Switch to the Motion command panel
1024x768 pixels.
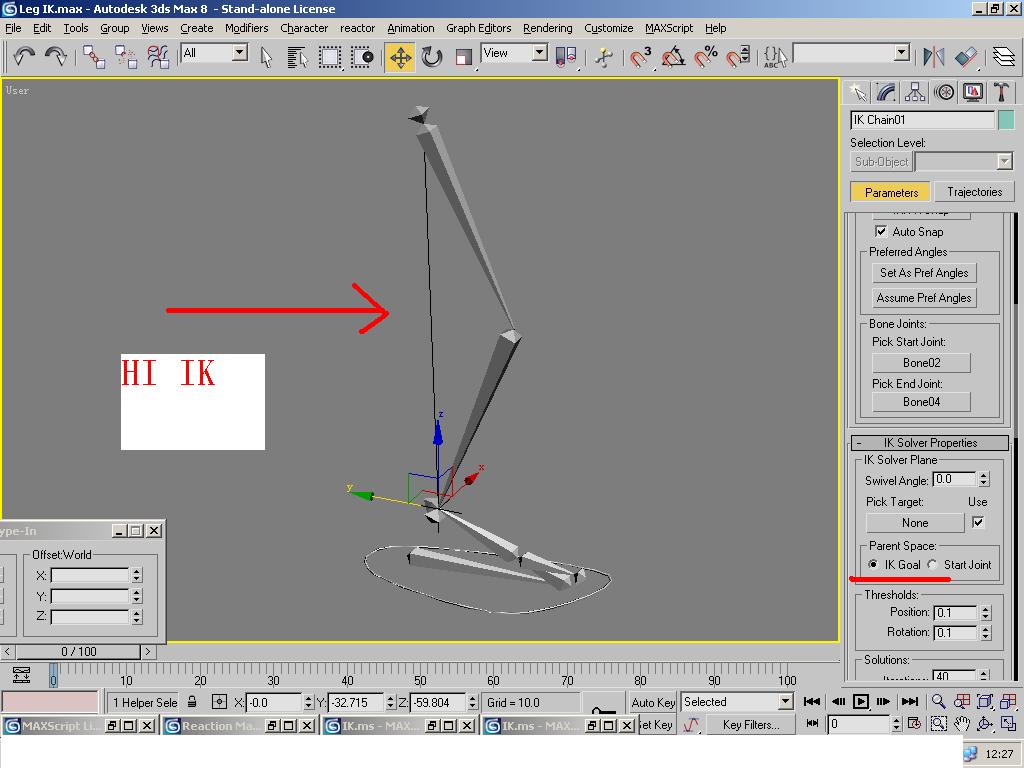point(944,92)
